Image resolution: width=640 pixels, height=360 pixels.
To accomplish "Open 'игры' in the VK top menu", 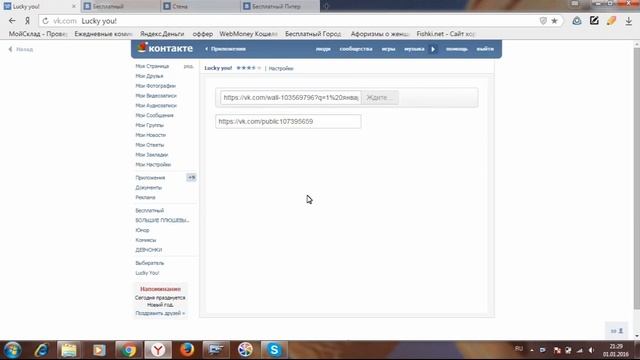I will coord(388,49).
